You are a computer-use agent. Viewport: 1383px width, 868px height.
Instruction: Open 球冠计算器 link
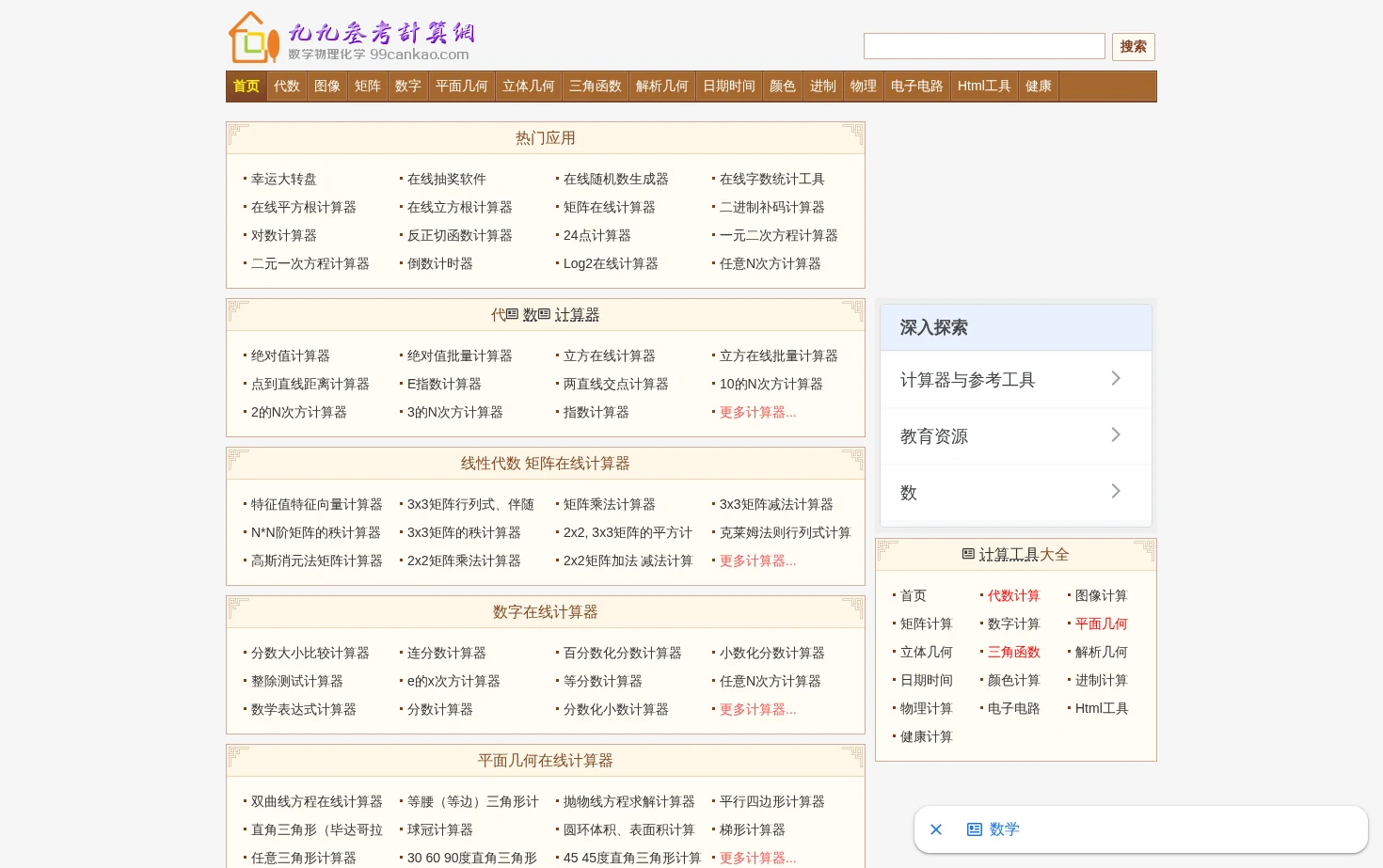tap(440, 829)
